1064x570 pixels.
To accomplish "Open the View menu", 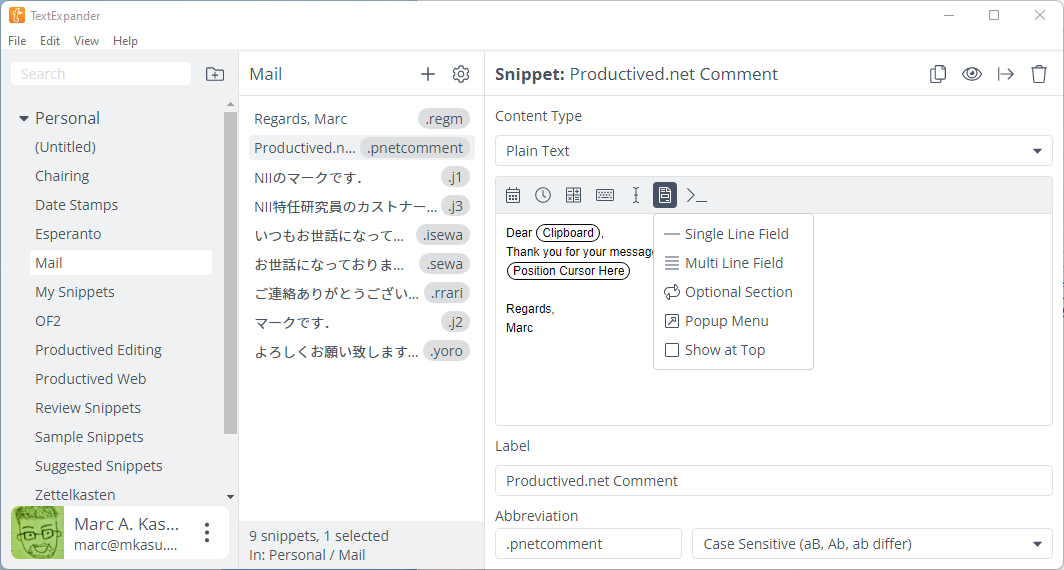I will [x=86, y=41].
